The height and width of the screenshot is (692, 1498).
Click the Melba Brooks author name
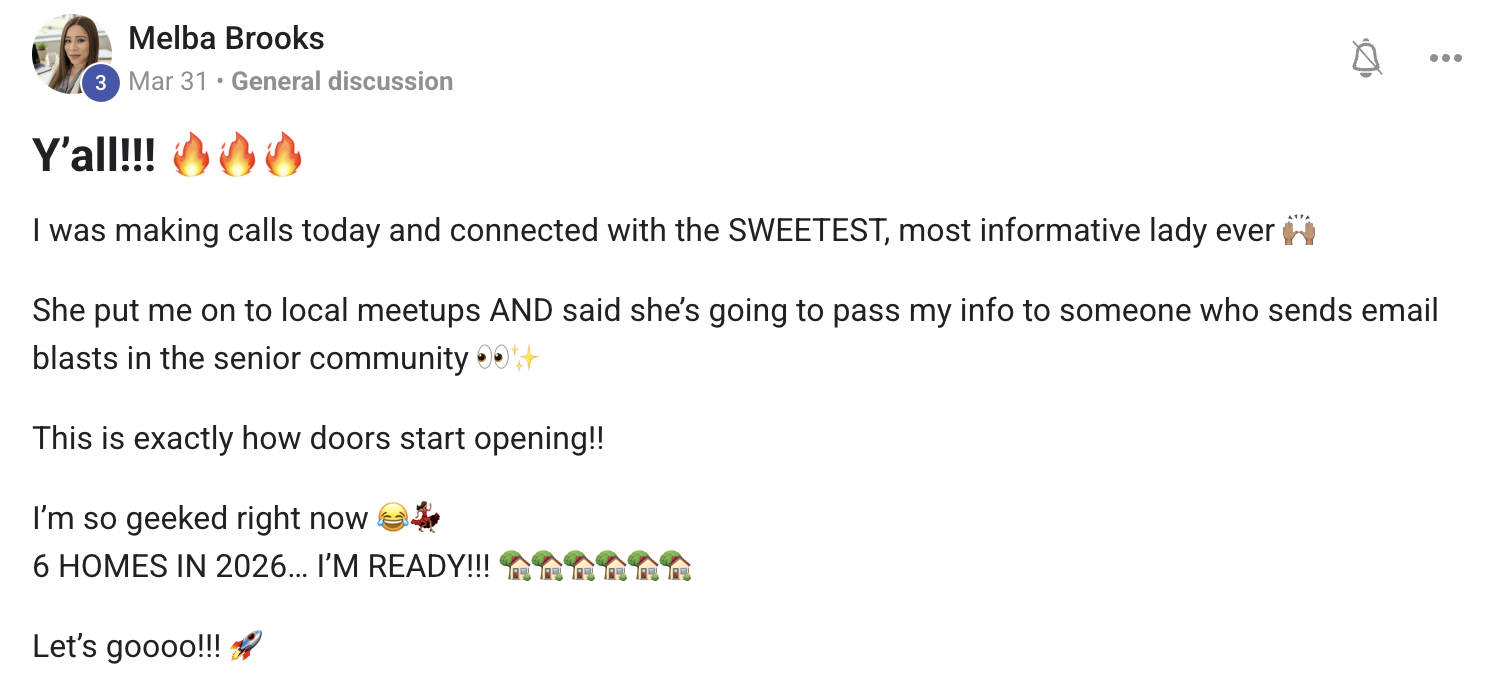pos(226,38)
